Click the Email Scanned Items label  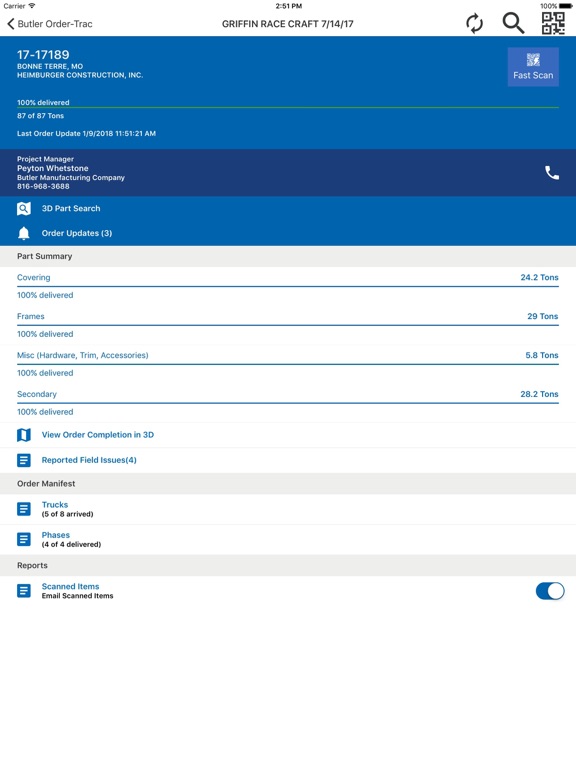77,596
